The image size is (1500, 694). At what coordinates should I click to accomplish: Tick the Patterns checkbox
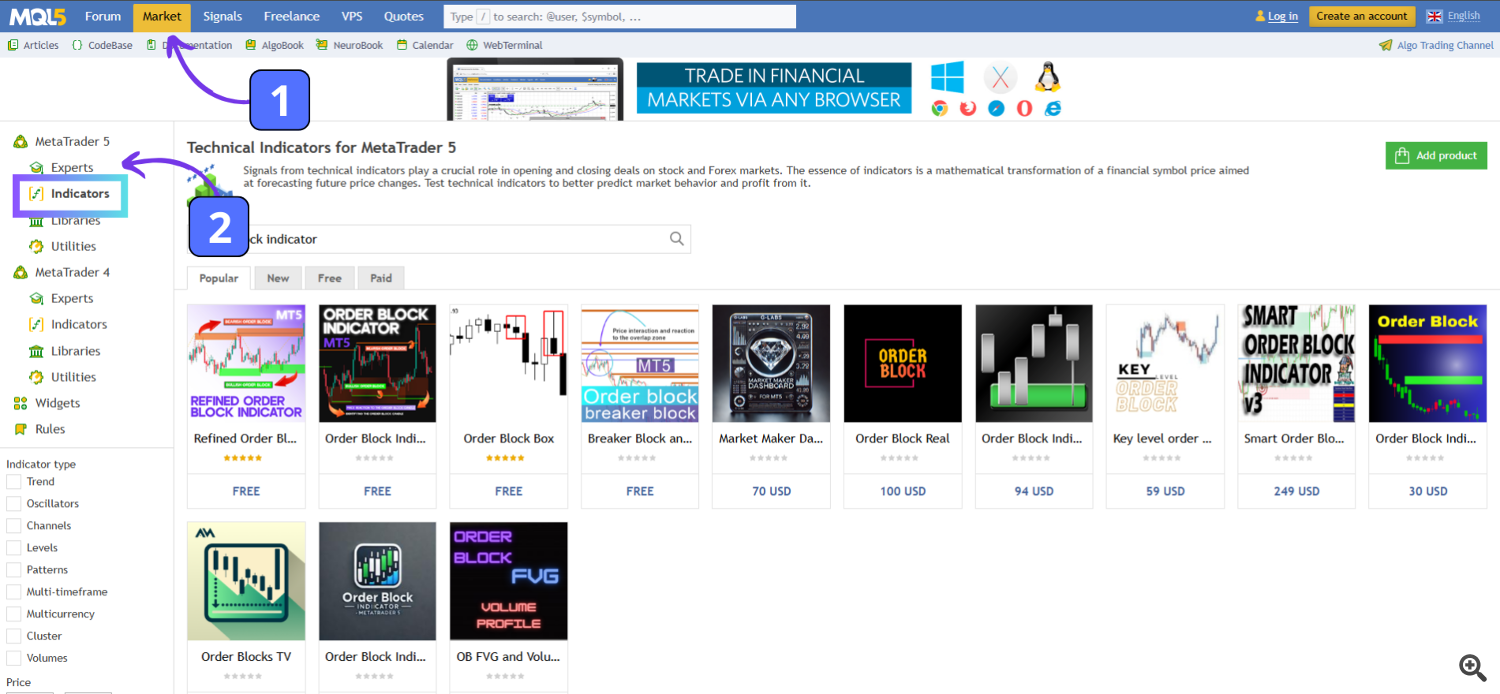click(14, 570)
